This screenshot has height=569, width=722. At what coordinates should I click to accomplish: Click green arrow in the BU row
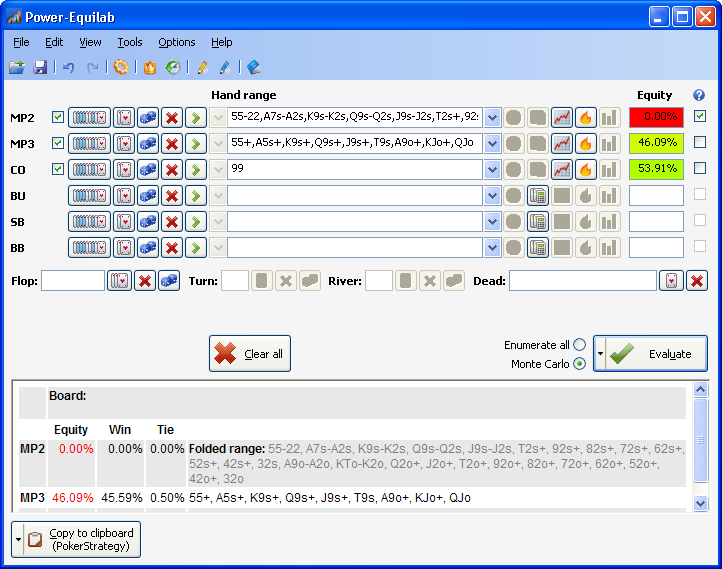(x=196, y=196)
